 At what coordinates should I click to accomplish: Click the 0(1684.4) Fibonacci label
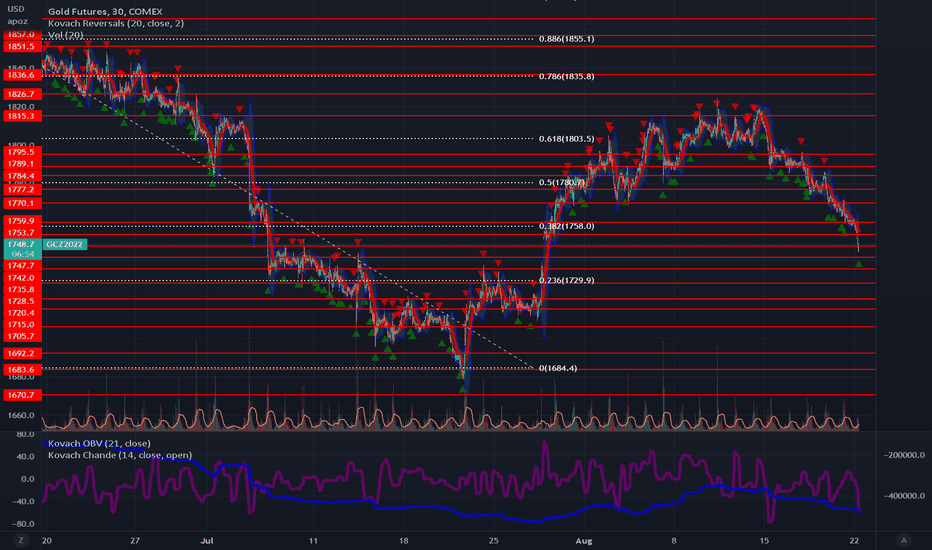click(558, 368)
